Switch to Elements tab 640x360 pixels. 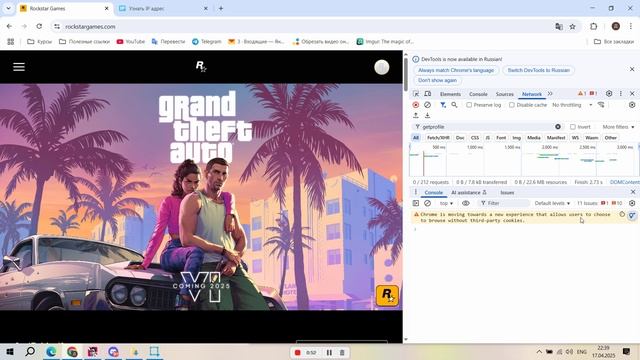[x=450, y=94]
